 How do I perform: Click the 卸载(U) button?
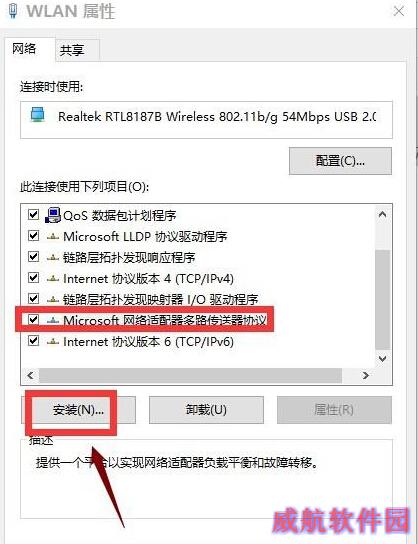206,410
